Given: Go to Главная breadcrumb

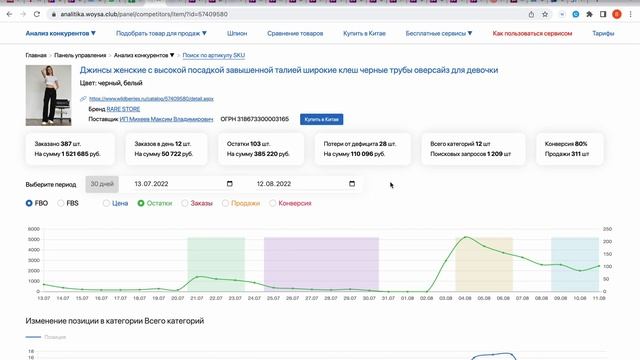Looking at the screenshot, I should coord(36,55).
